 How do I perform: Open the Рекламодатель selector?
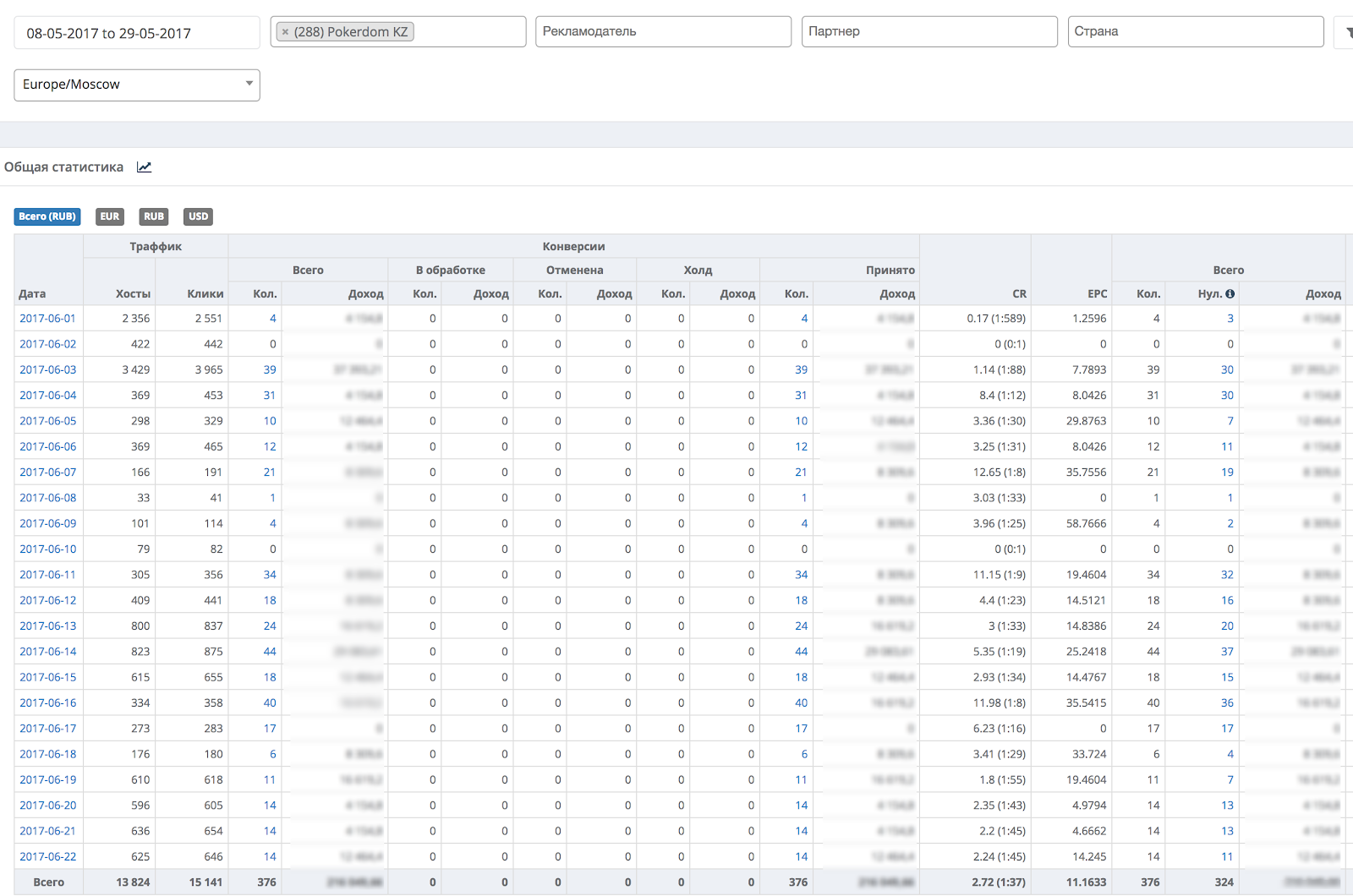click(663, 31)
